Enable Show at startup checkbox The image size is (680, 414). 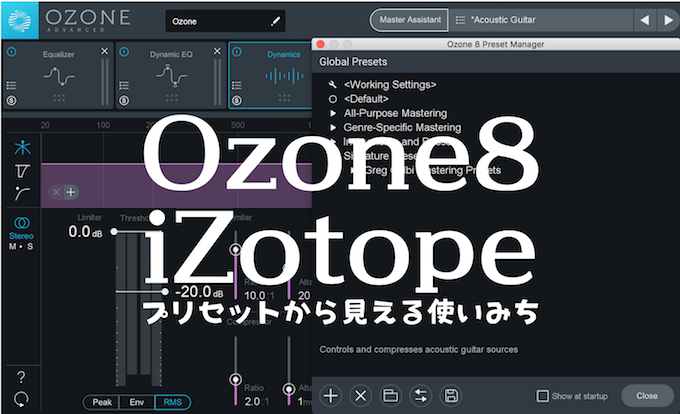(x=543, y=396)
